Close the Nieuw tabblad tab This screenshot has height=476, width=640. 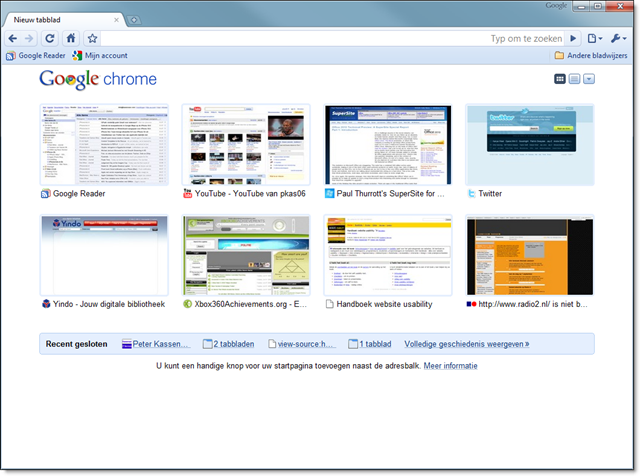point(116,20)
